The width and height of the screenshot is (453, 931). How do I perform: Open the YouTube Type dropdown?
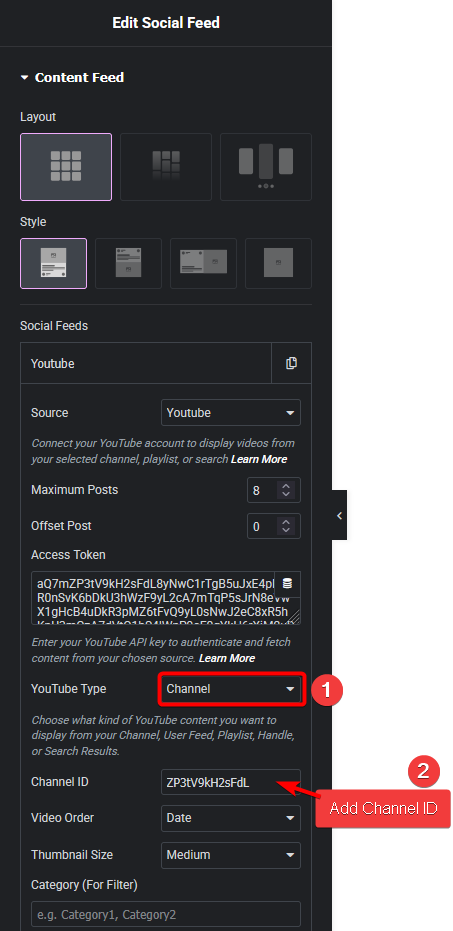pyautogui.click(x=230, y=689)
